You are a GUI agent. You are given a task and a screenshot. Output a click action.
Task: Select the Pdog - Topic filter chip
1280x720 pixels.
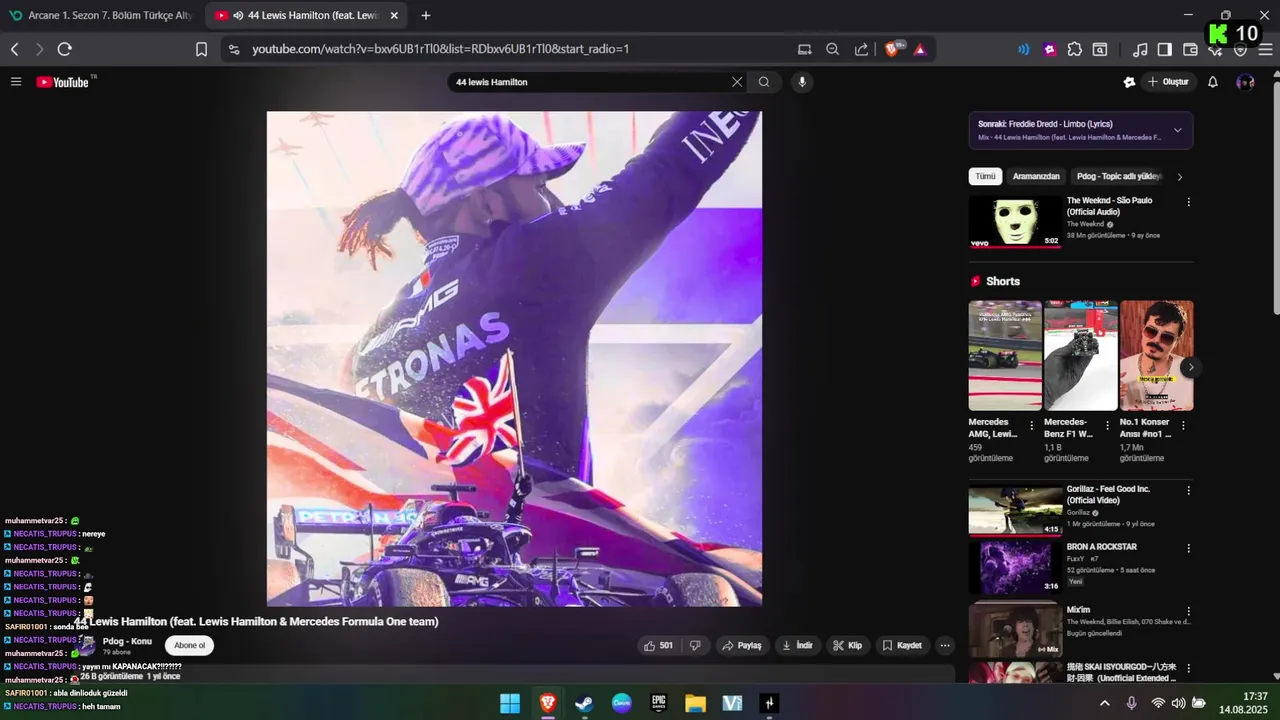click(1118, 177)
